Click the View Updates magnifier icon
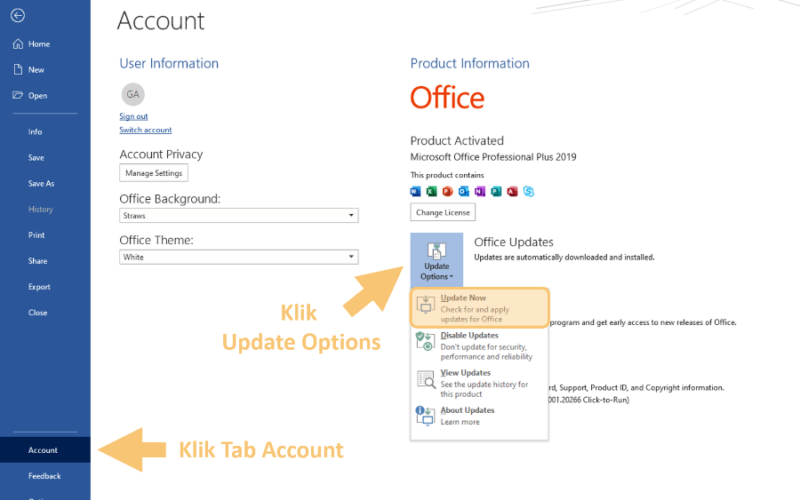 tap(426, 380)
